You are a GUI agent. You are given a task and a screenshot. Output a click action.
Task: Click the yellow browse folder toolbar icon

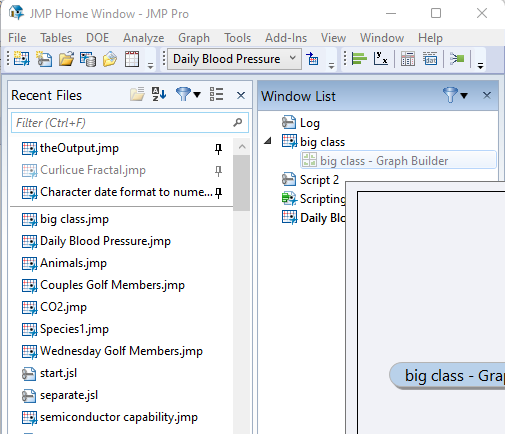(110, 59)
